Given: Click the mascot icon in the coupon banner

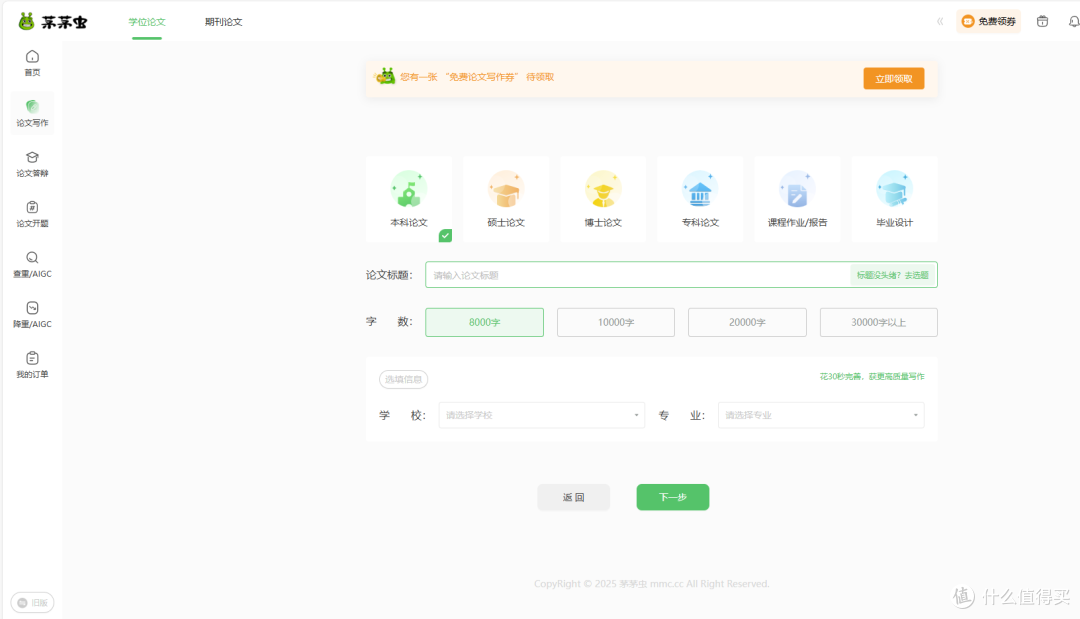Looking at the screenshot, I should 385,76.
